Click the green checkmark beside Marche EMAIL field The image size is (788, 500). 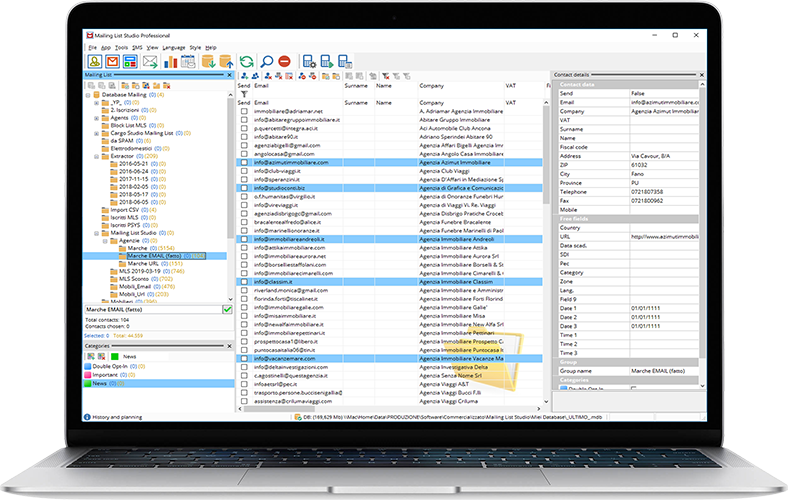(227, 310)
